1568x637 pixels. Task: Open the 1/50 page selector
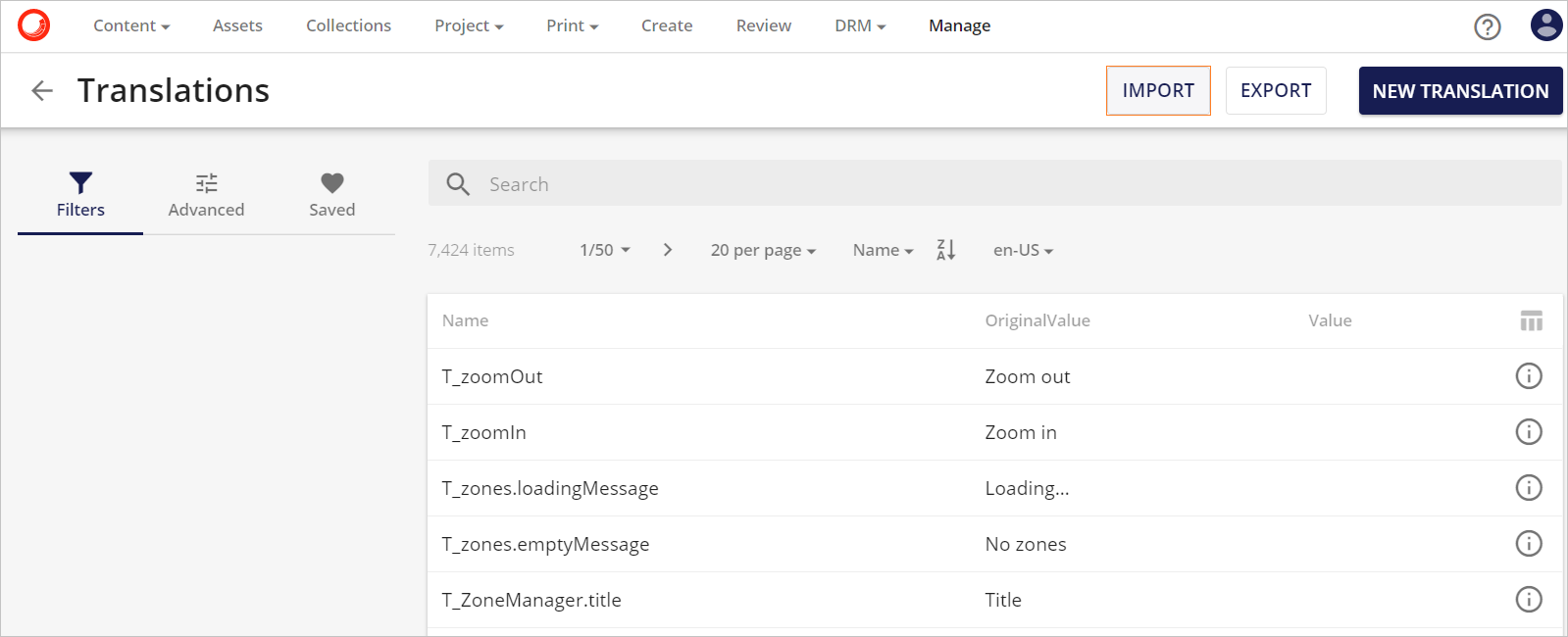(605, 250)
